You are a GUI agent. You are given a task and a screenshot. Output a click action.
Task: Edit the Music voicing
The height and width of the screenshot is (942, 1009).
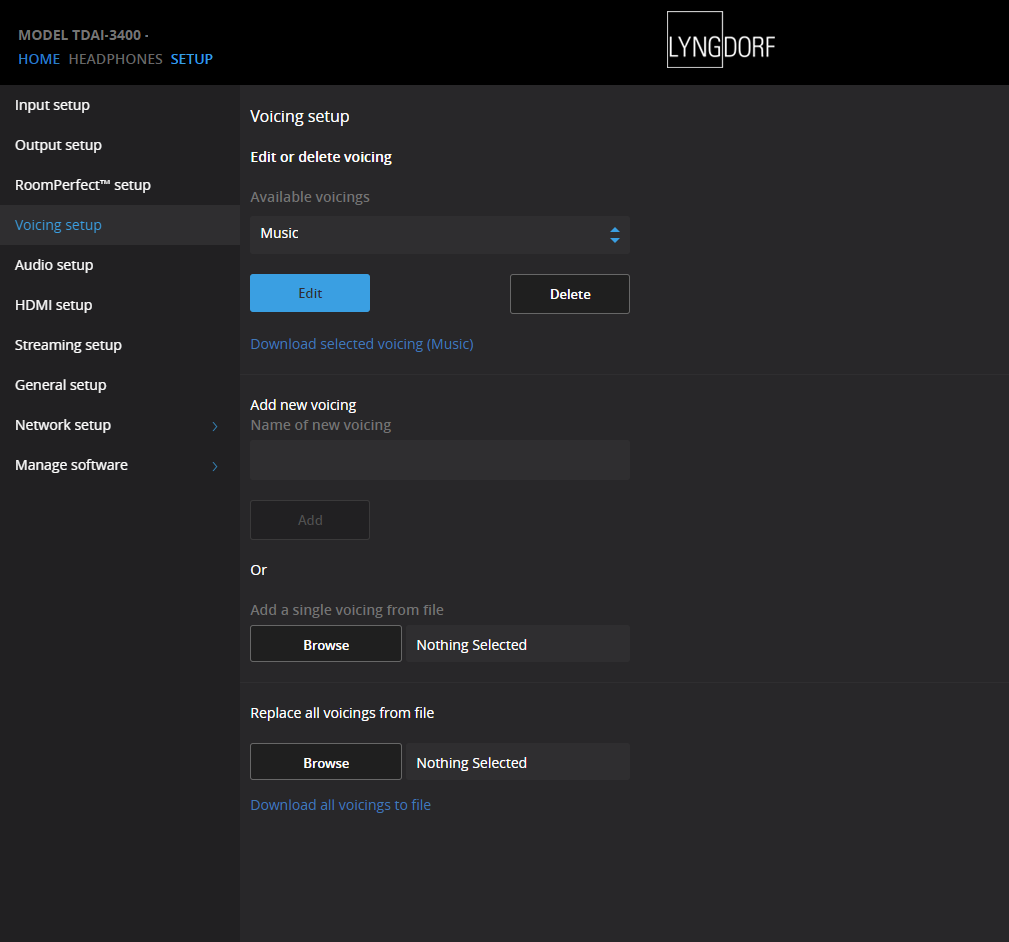(309, 293)
